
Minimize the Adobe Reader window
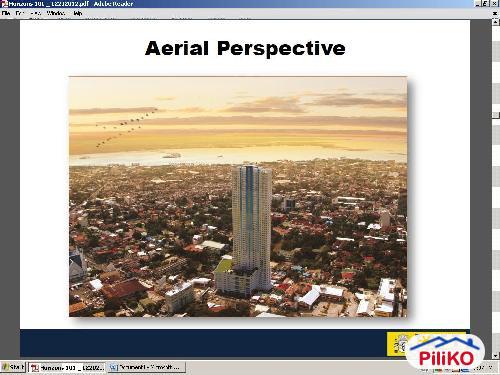point(478,4)
